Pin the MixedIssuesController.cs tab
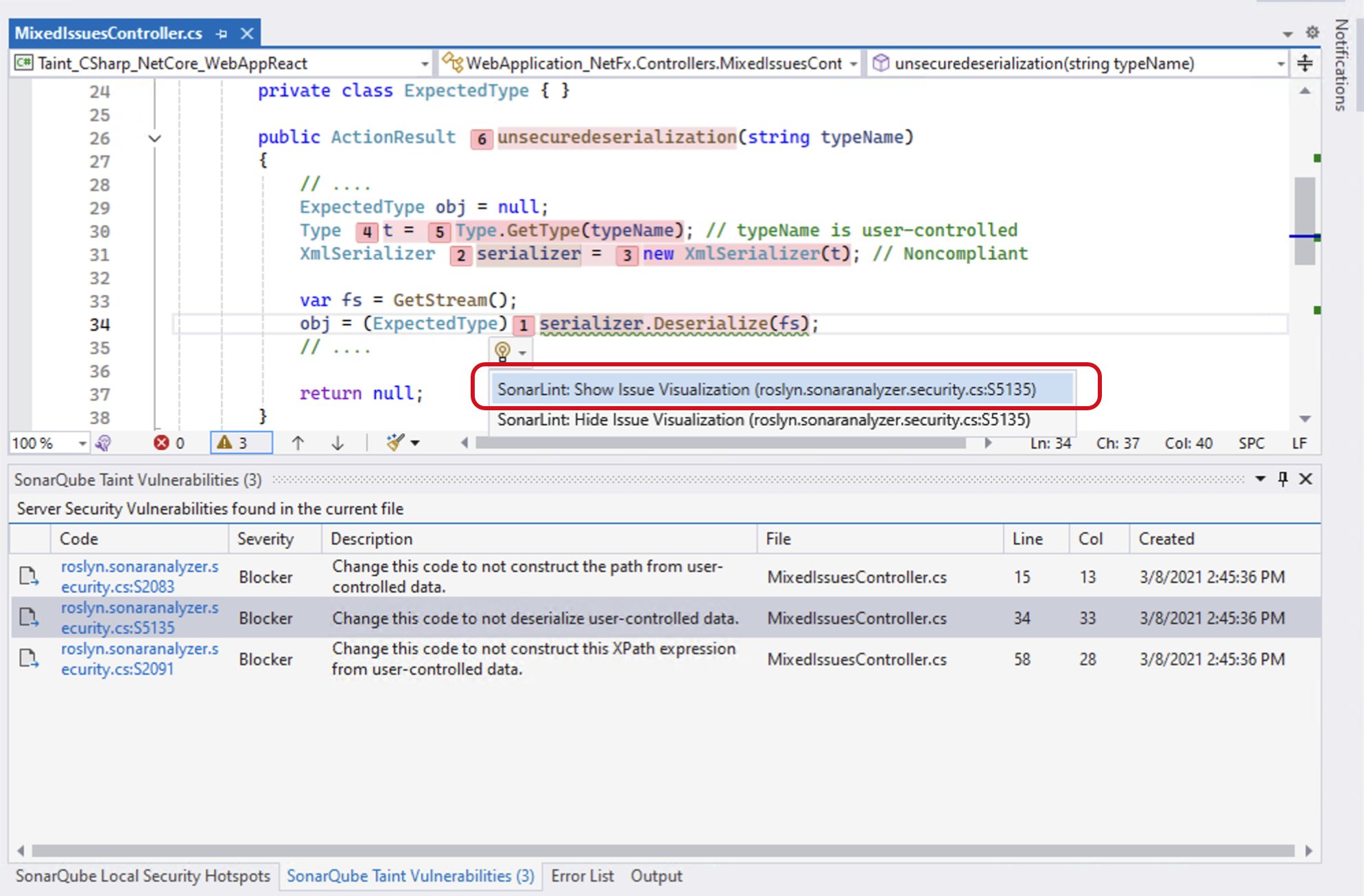This screenshot has width=1364, height=896. click(x=221, y=34)
